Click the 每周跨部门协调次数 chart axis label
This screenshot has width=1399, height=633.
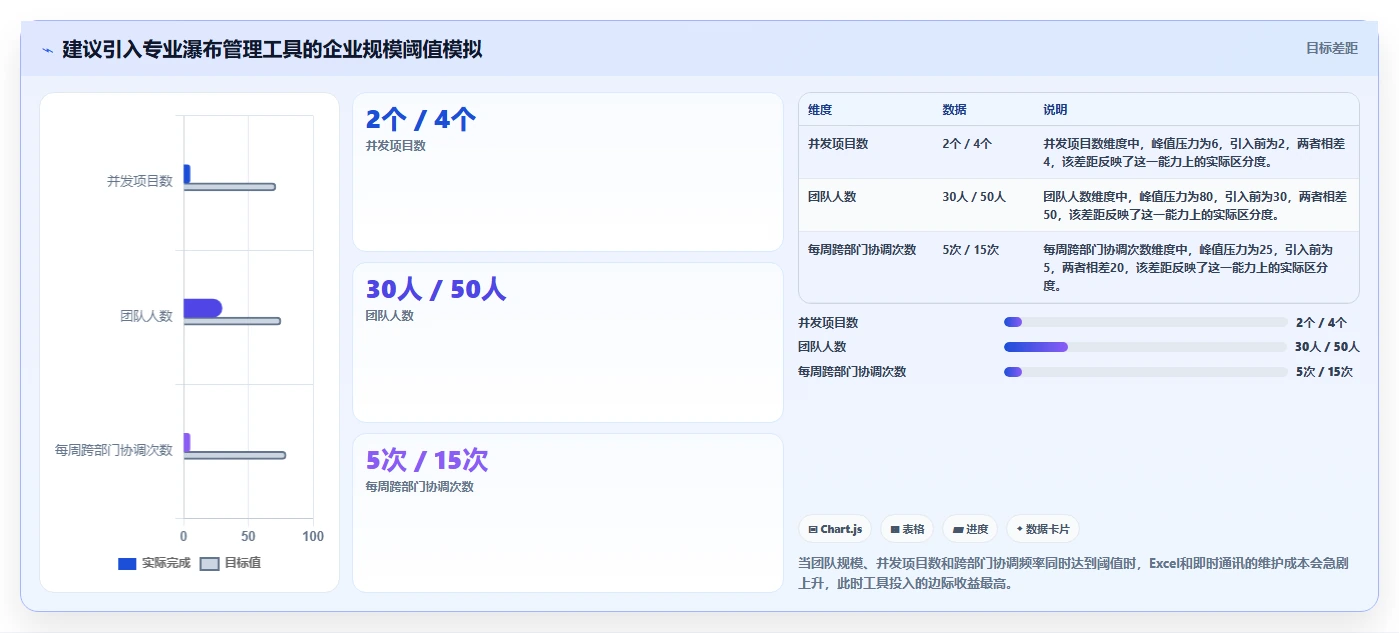114,450
